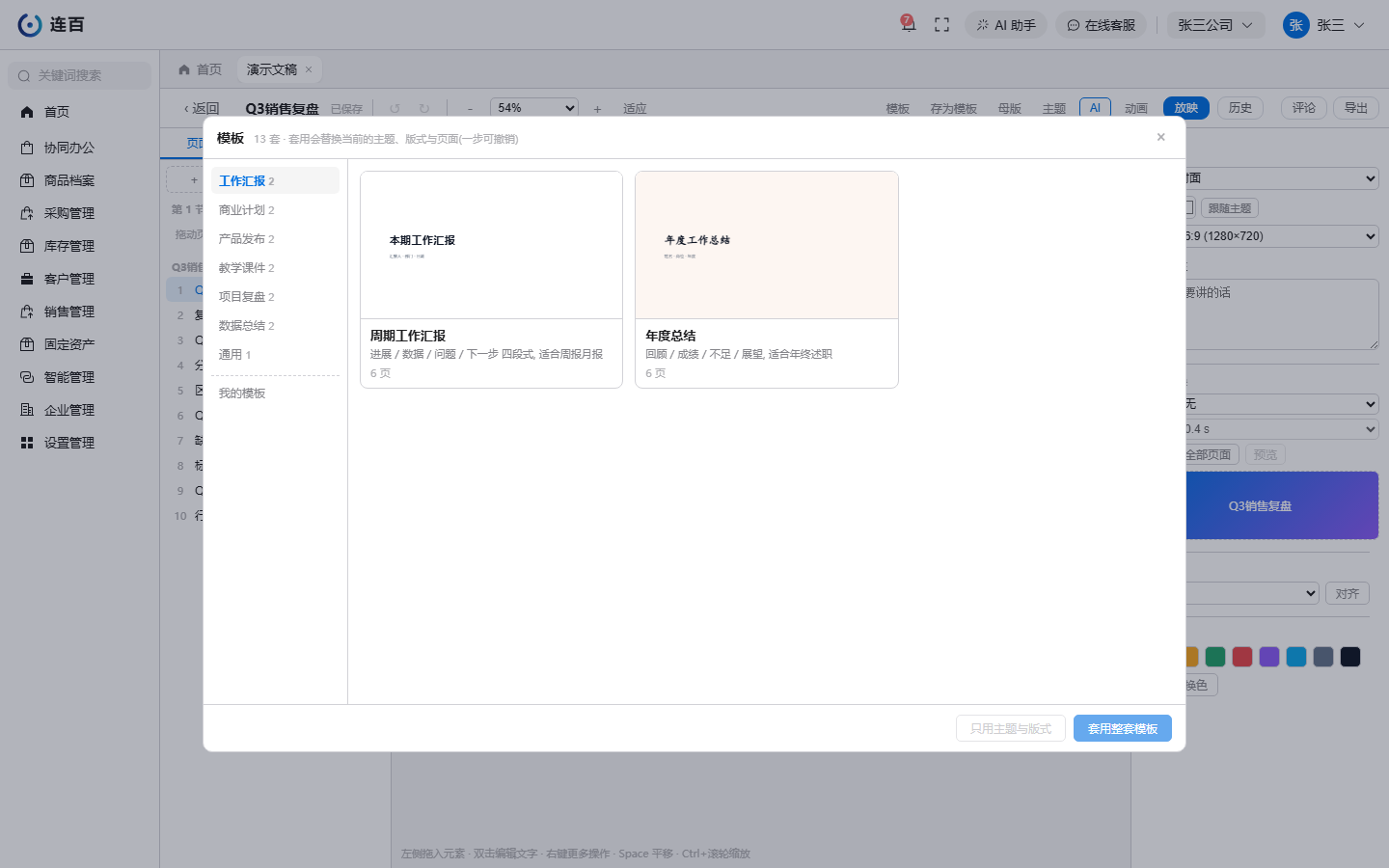Apply with 套用整套模板 button

(1123, 728)
